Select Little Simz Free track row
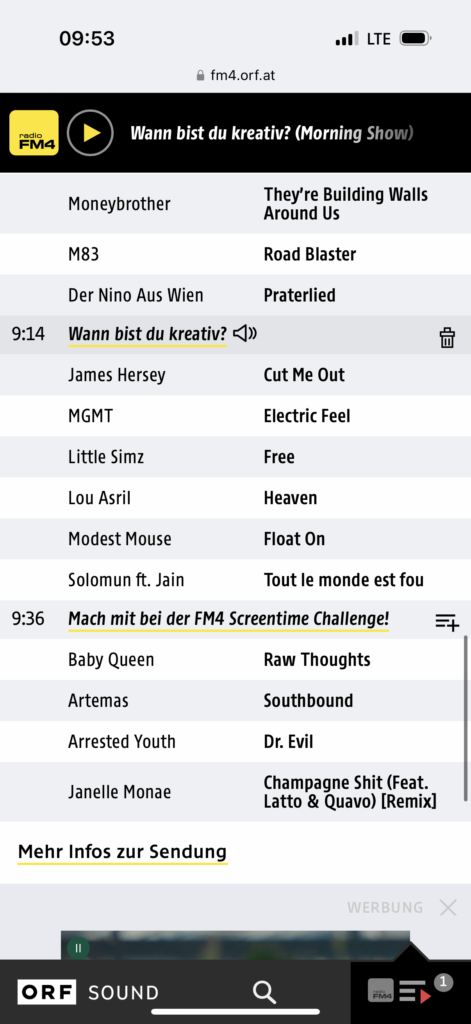The image size is (471, 1024). pyautogui.click(x=235, y=457)
